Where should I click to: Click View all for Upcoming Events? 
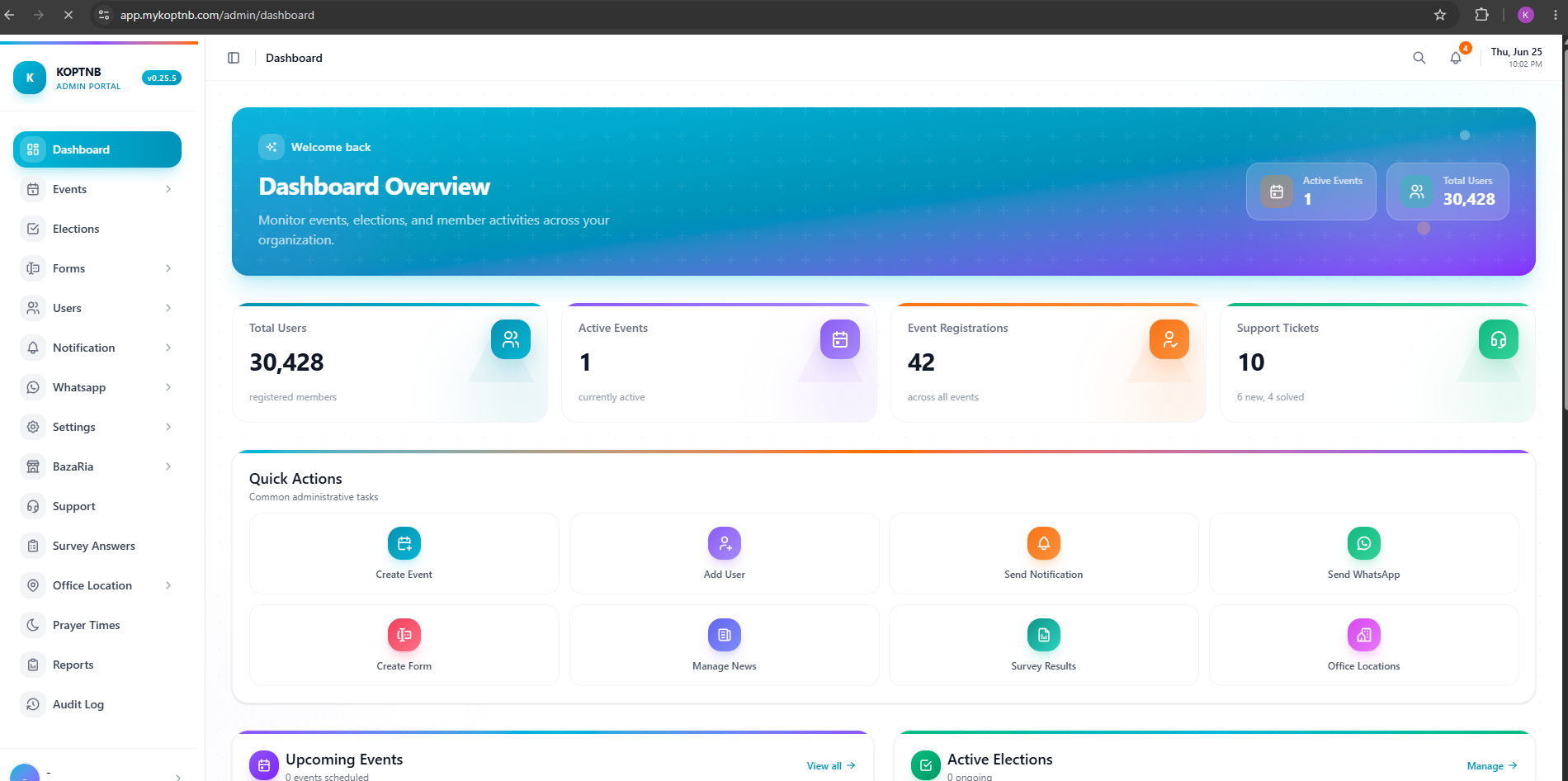tap(831, 766)
